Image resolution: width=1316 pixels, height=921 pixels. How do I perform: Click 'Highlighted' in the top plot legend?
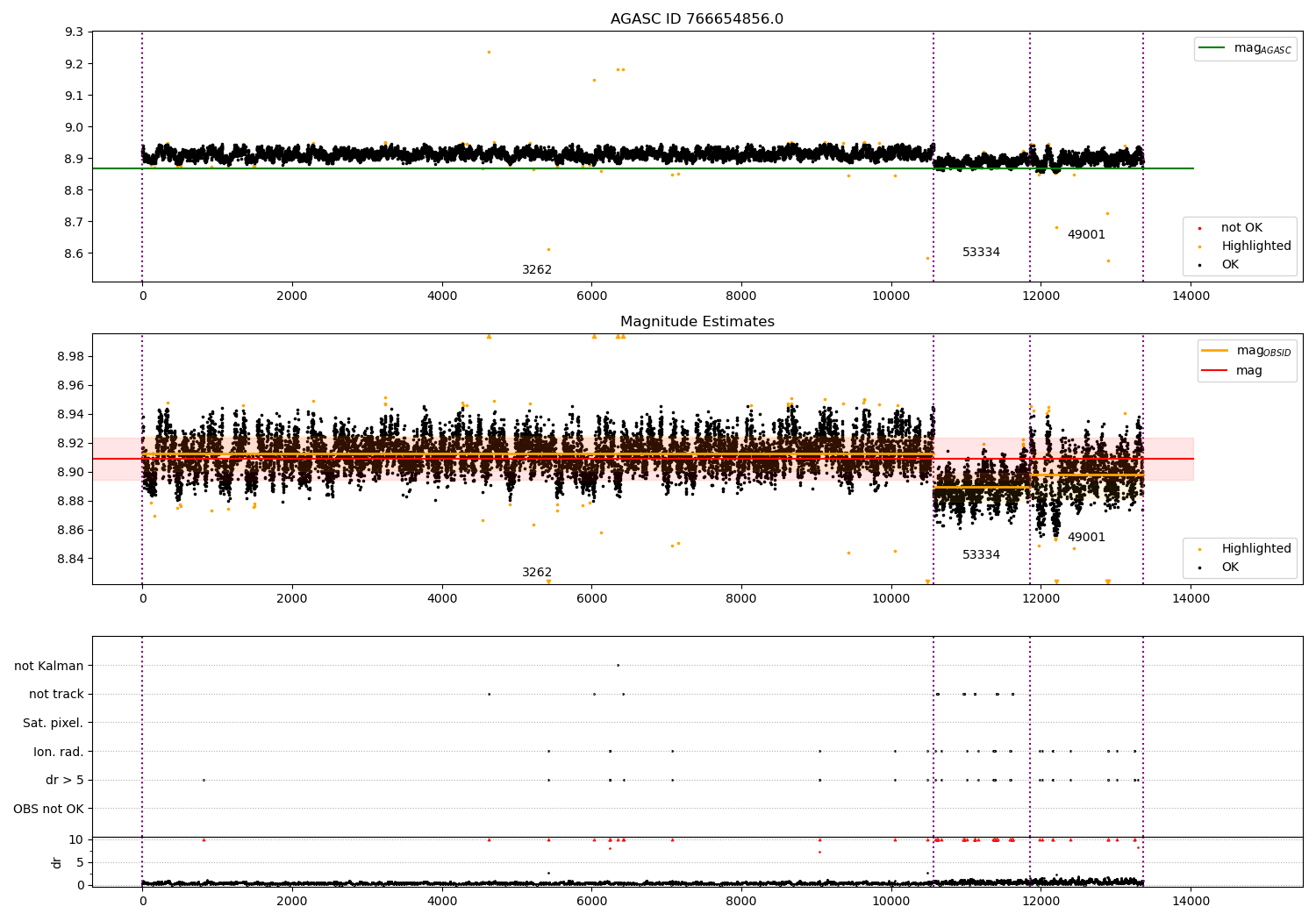click(x=1244, y=246)
